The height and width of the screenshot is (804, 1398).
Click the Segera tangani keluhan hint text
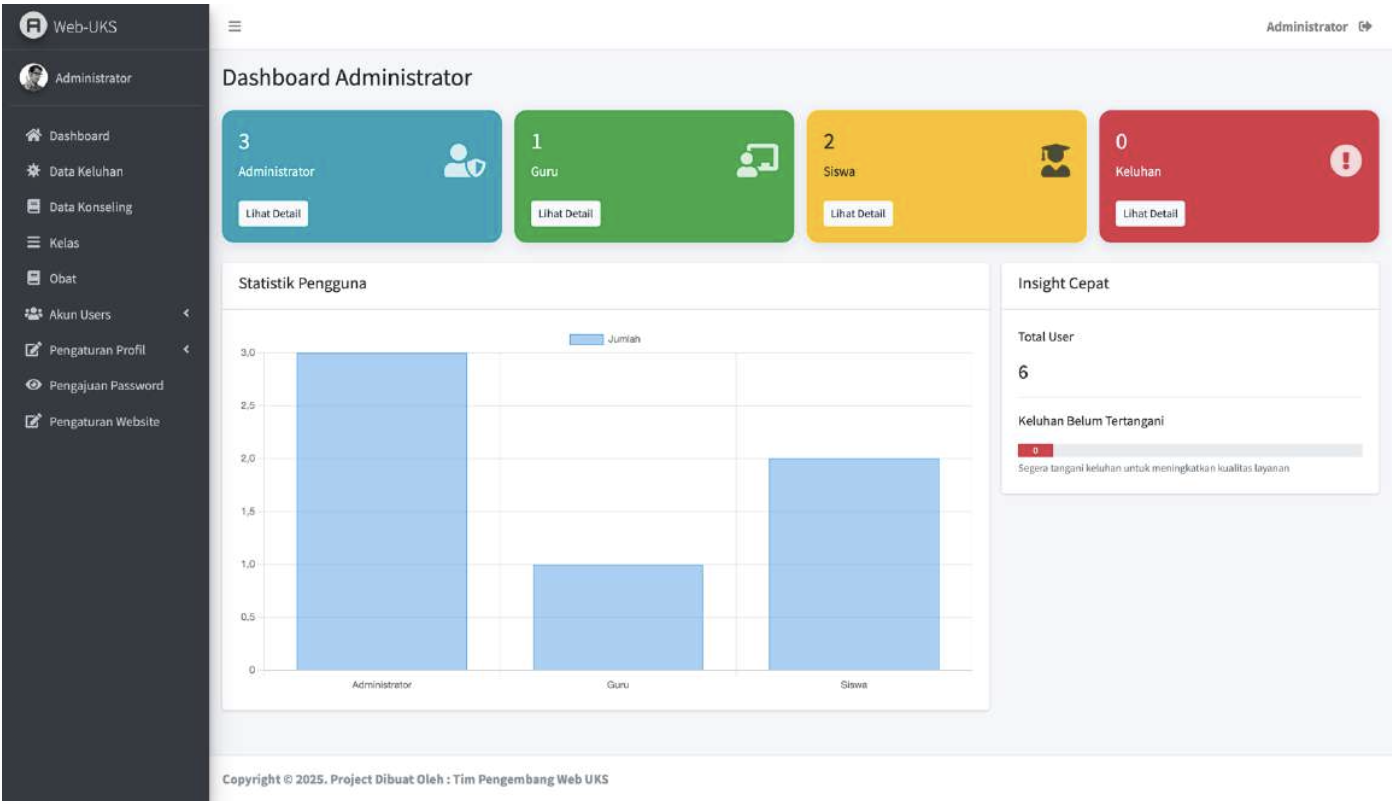1153,469
